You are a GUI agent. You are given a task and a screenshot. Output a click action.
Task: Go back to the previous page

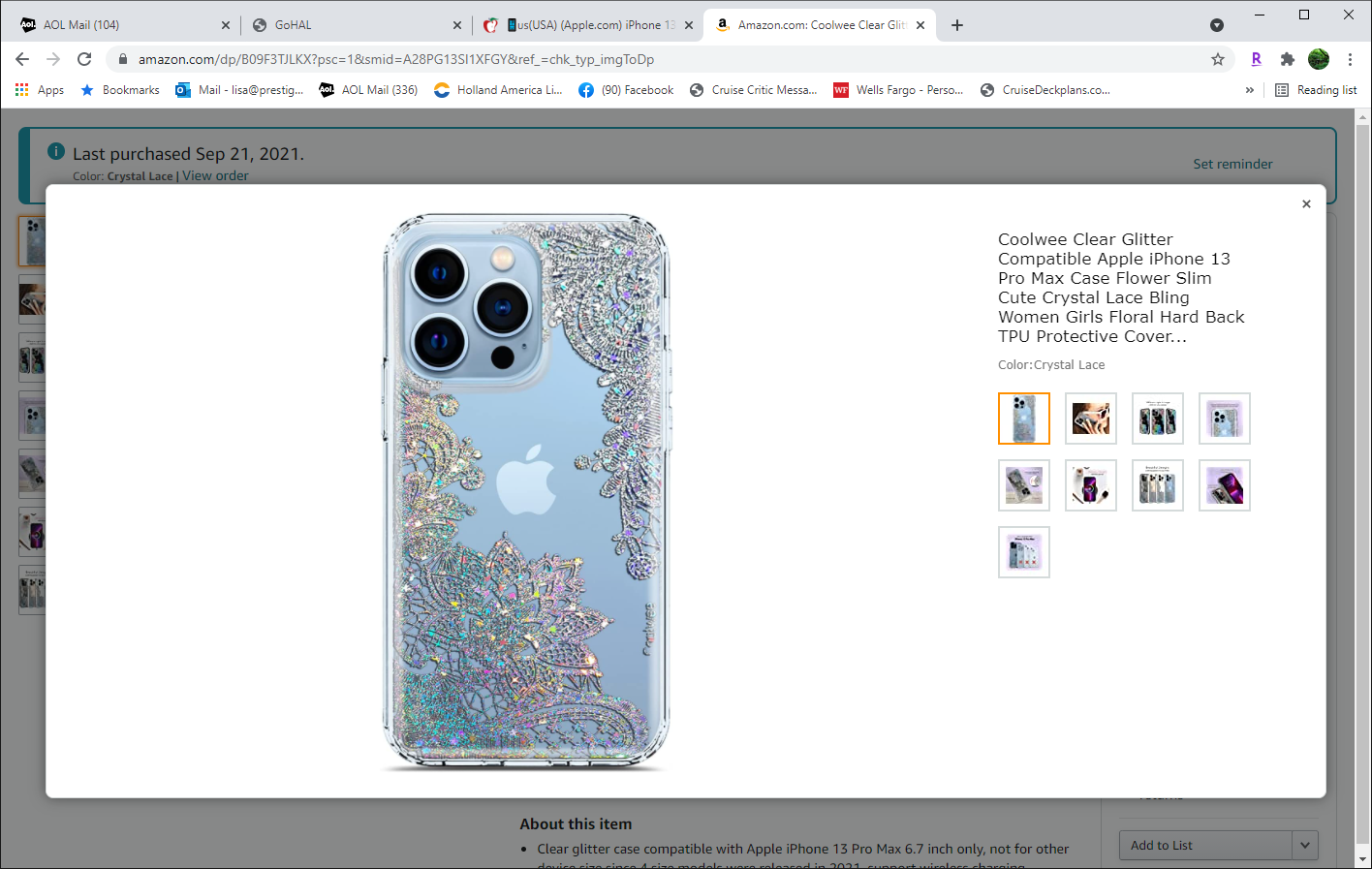pyautogui.click(x=22, y=59)
